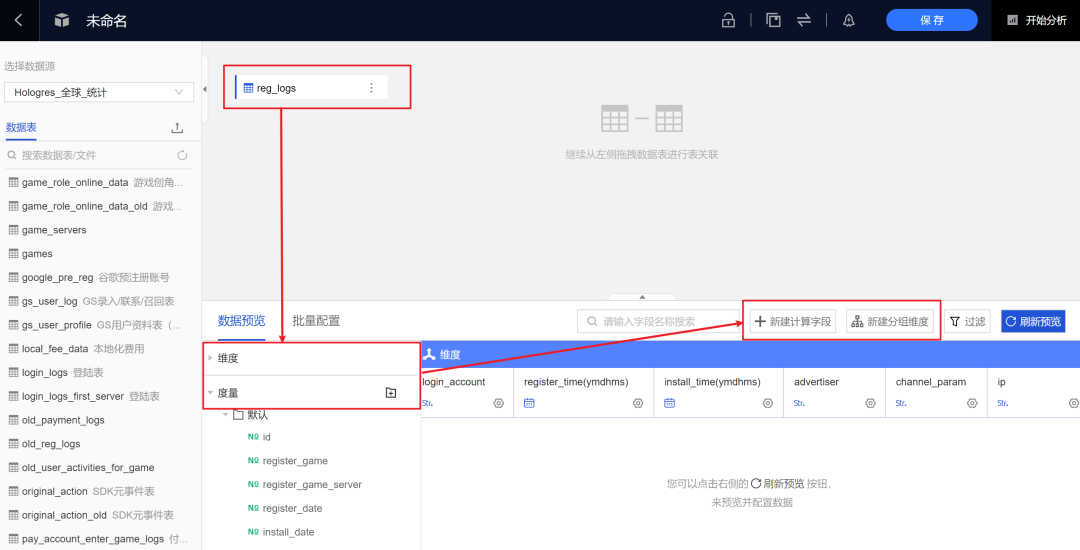Click the 过滤 button
The height and width of the screenshot is (550, 1080).
pos(967,321)
